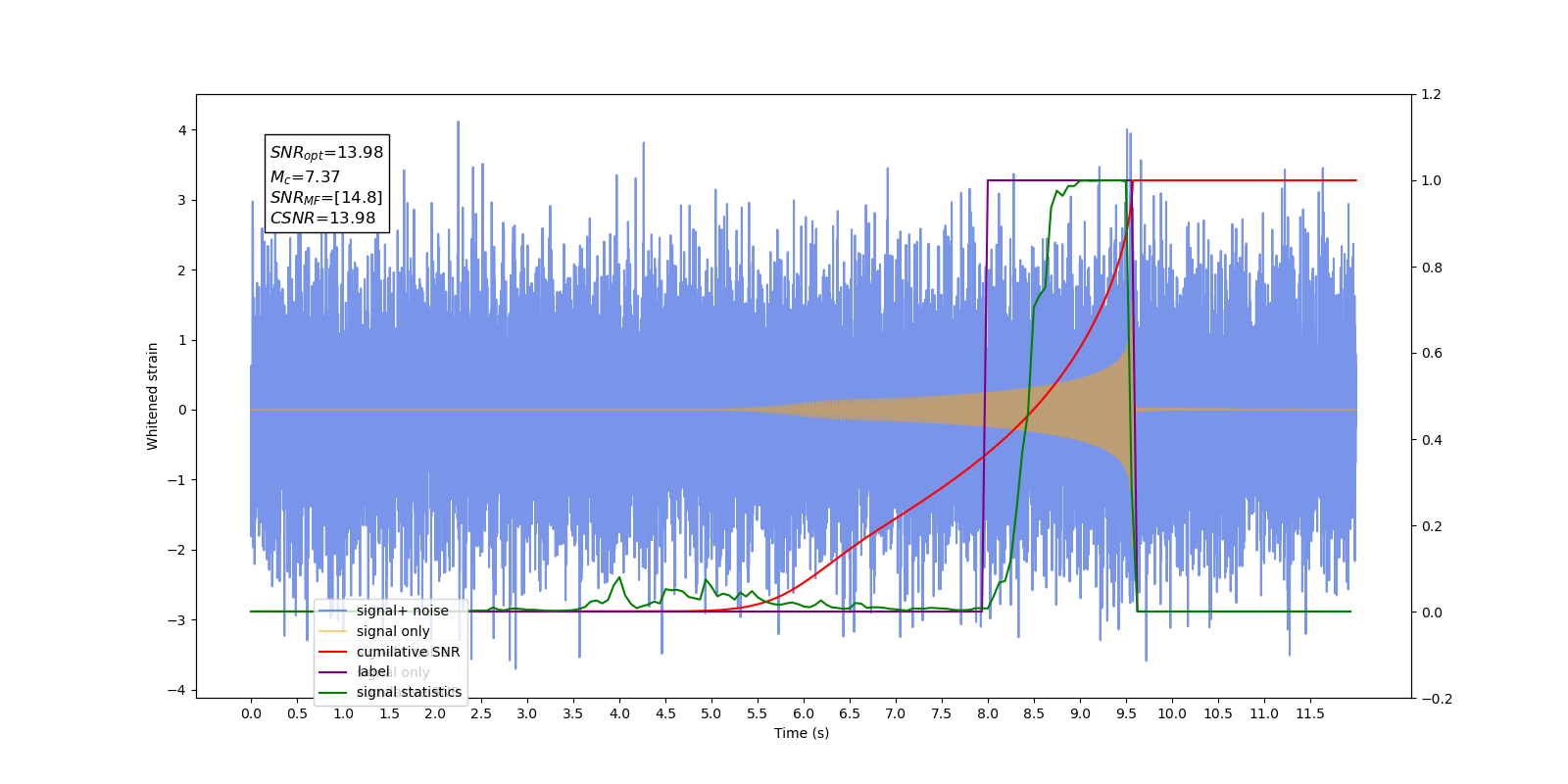Screen dimensions: 1568x784
Task: Click the 9.5 tick on time axis
Action: 1126,713
